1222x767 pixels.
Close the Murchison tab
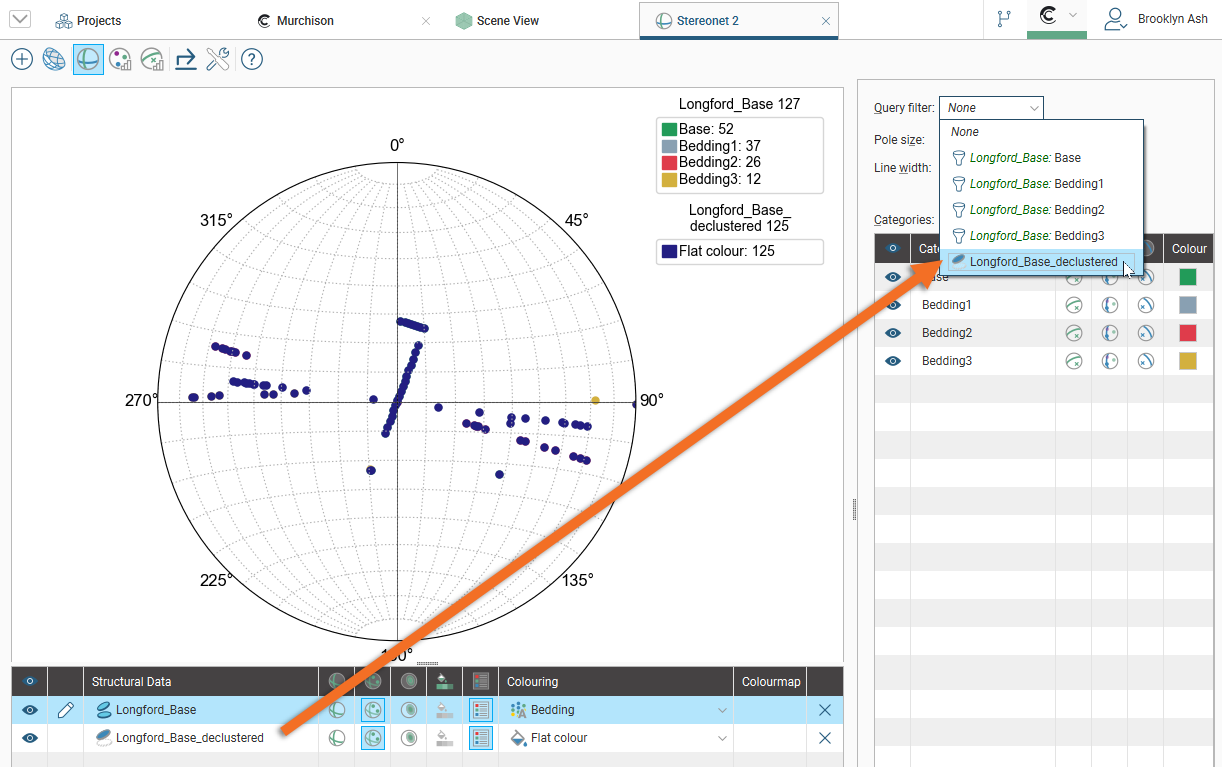click(x=426, y=21)
